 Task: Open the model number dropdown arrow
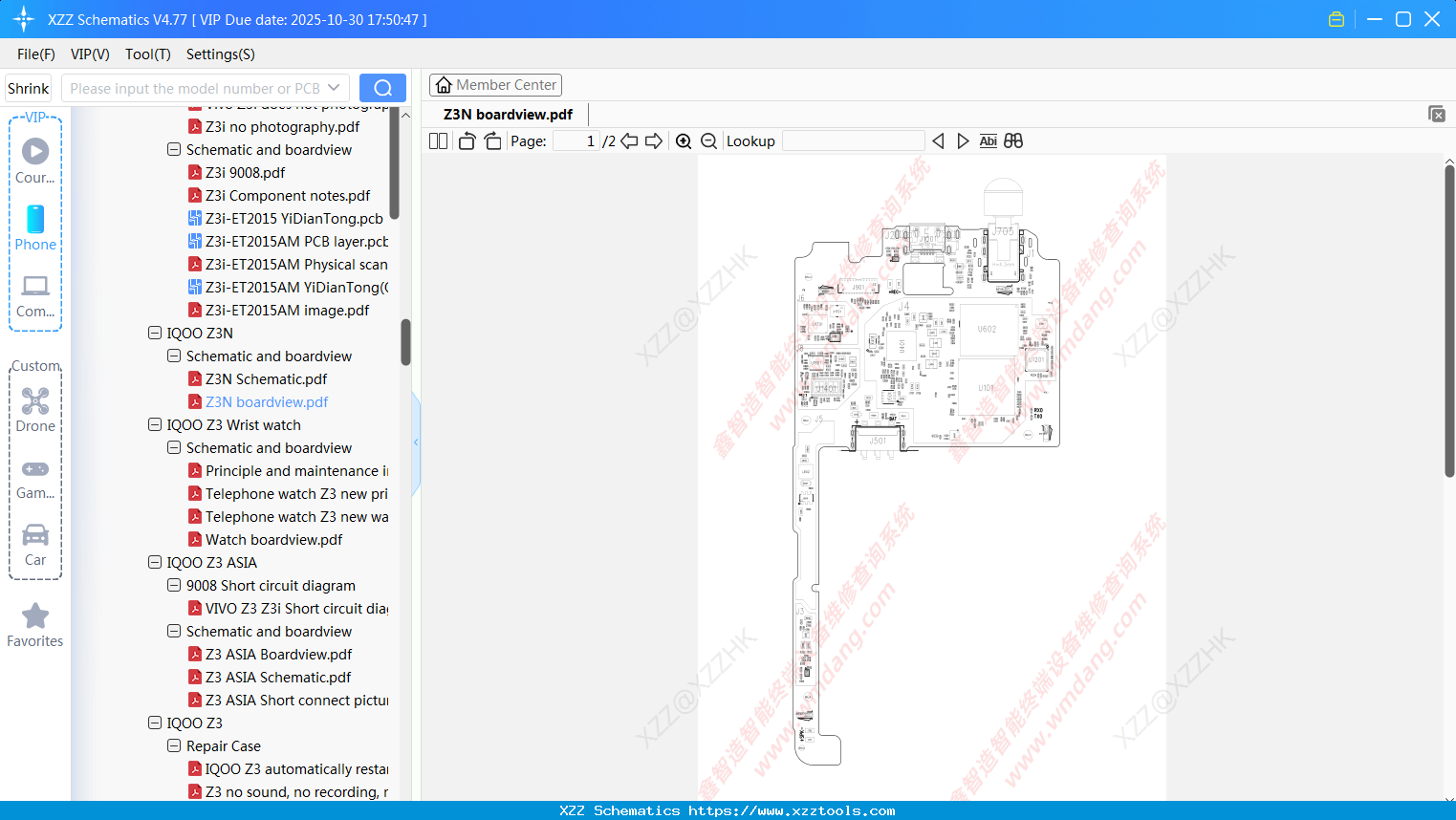334,88
